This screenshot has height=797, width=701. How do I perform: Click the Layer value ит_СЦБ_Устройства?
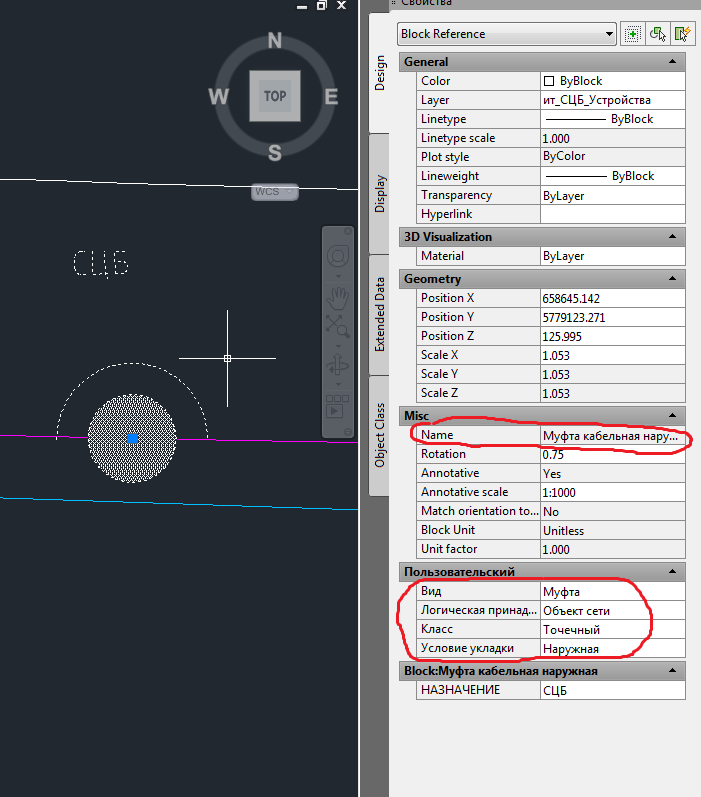pyautogui.click(x=613, y=100)
